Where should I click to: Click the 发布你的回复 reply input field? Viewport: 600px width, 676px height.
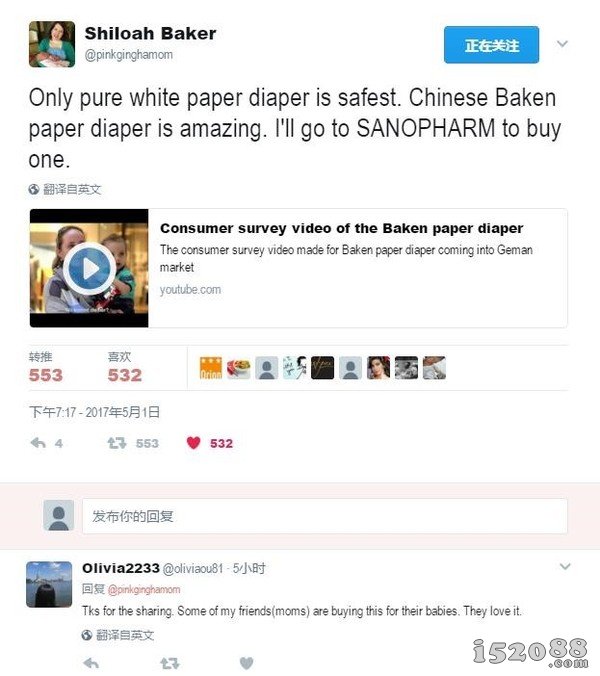pos(325,516)
